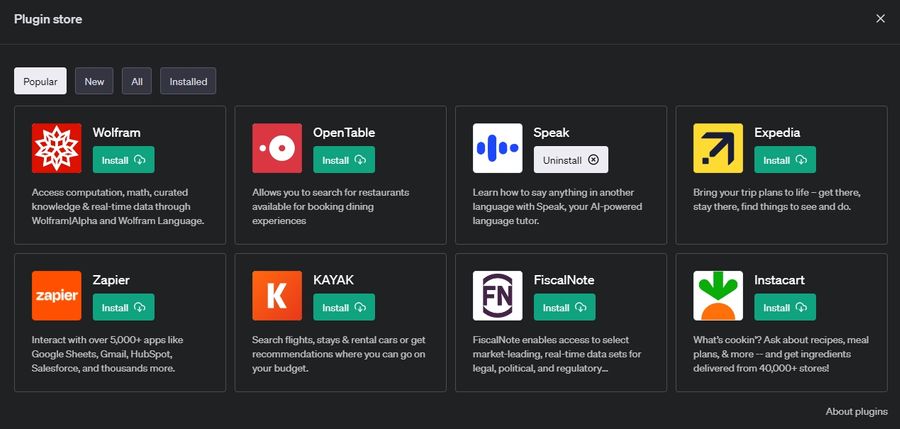Screen dimensions: 900x429
Task: Close the Plugin store dialog
Action: point(880,19)
